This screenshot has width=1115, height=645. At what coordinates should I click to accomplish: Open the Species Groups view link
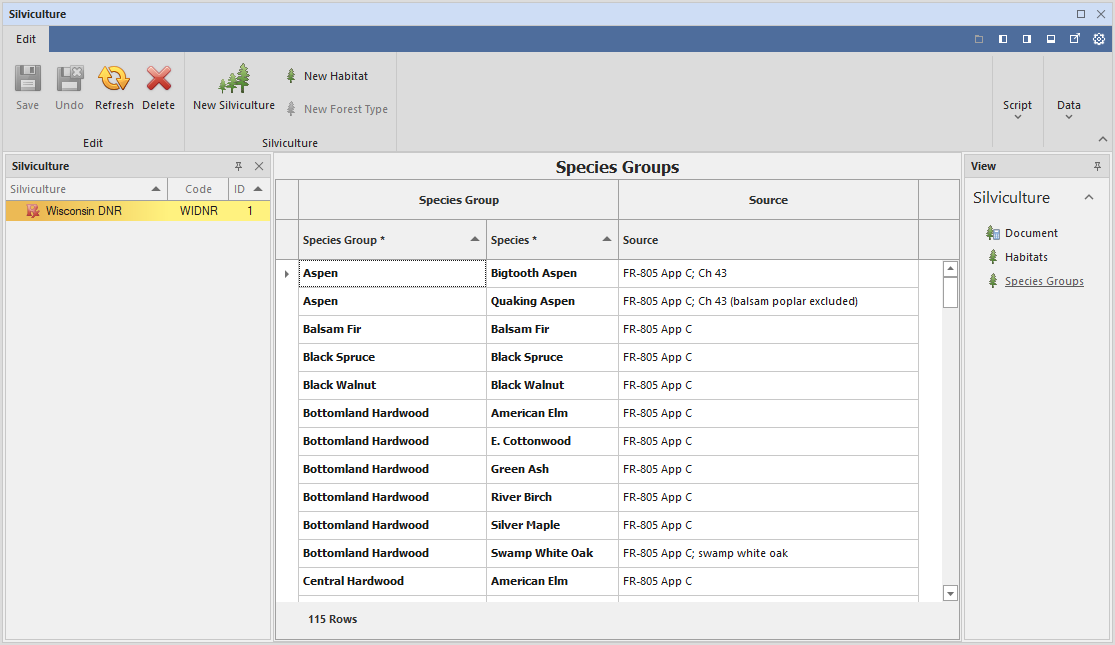click(1044, 281)
